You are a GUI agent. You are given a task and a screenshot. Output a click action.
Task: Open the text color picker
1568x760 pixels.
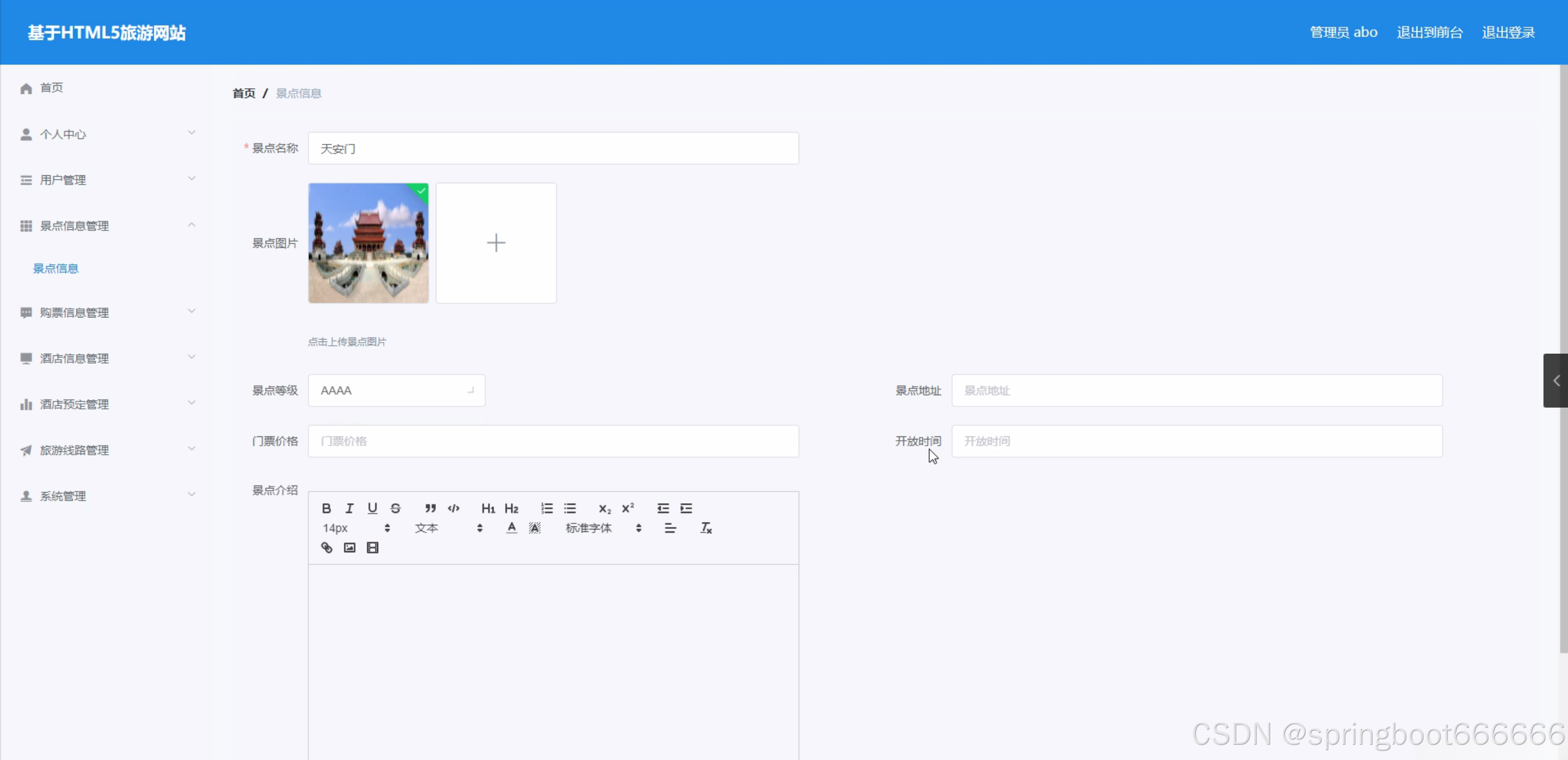pyautogui.click(x=511, y=528)
